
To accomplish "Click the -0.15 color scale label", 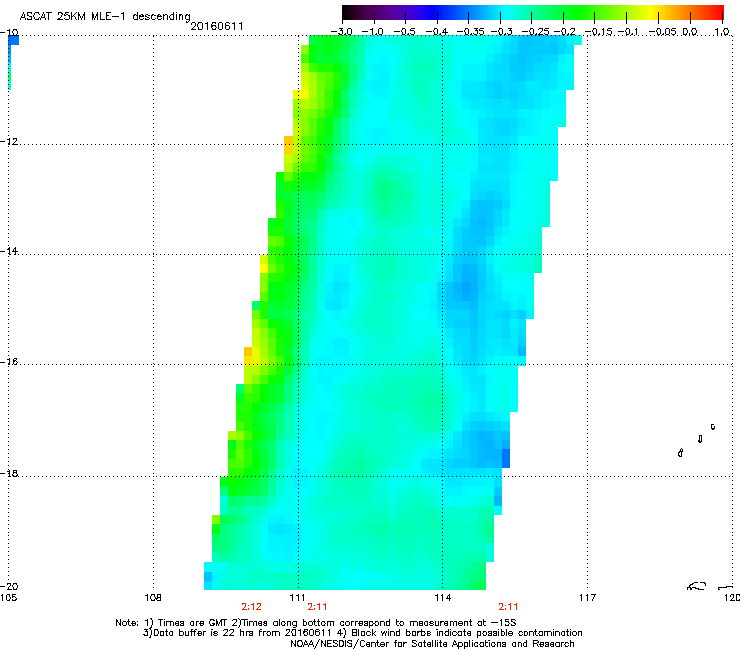I will [598, 32].
